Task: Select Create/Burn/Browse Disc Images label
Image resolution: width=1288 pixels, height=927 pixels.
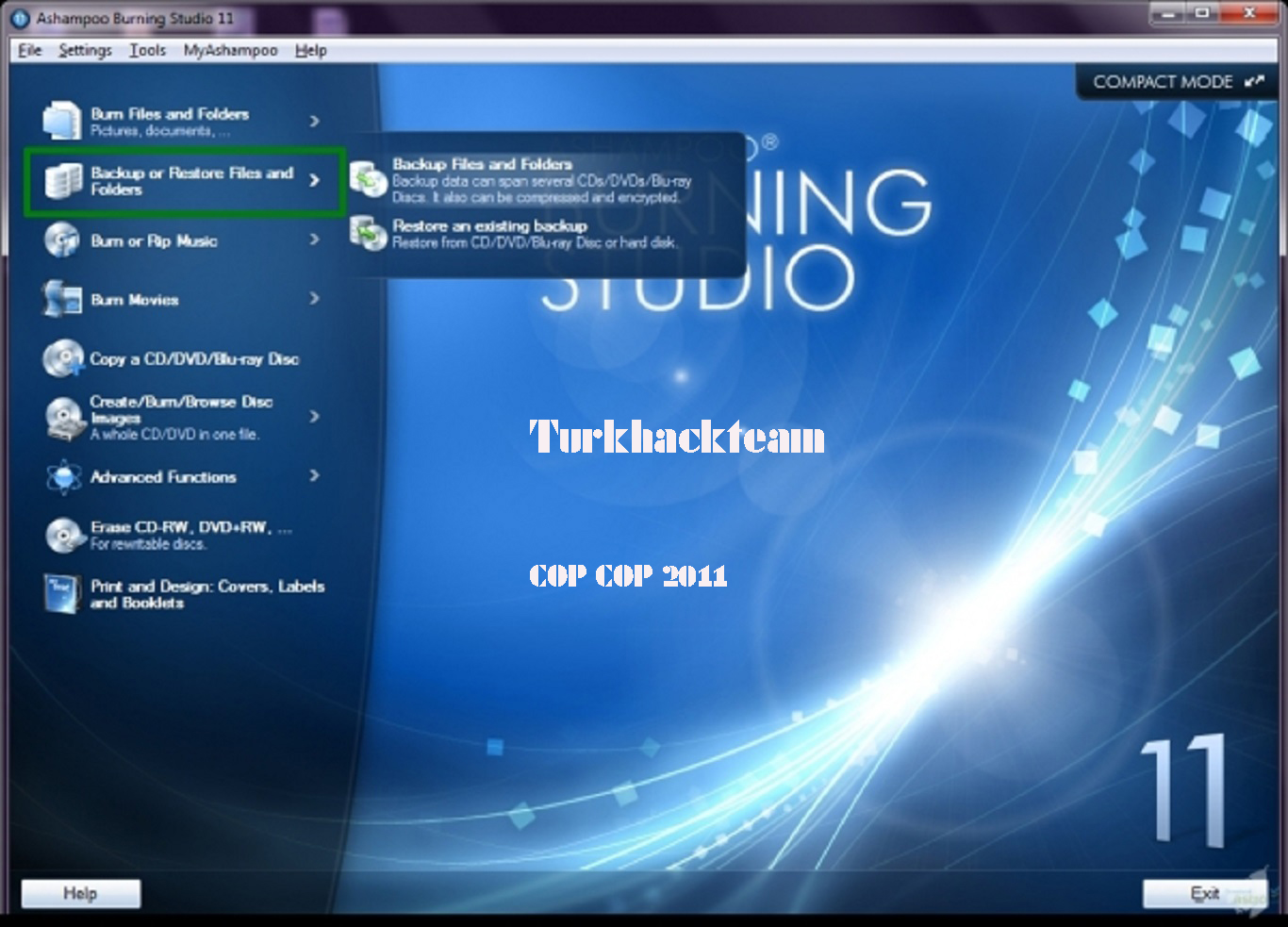Action: 182,409
